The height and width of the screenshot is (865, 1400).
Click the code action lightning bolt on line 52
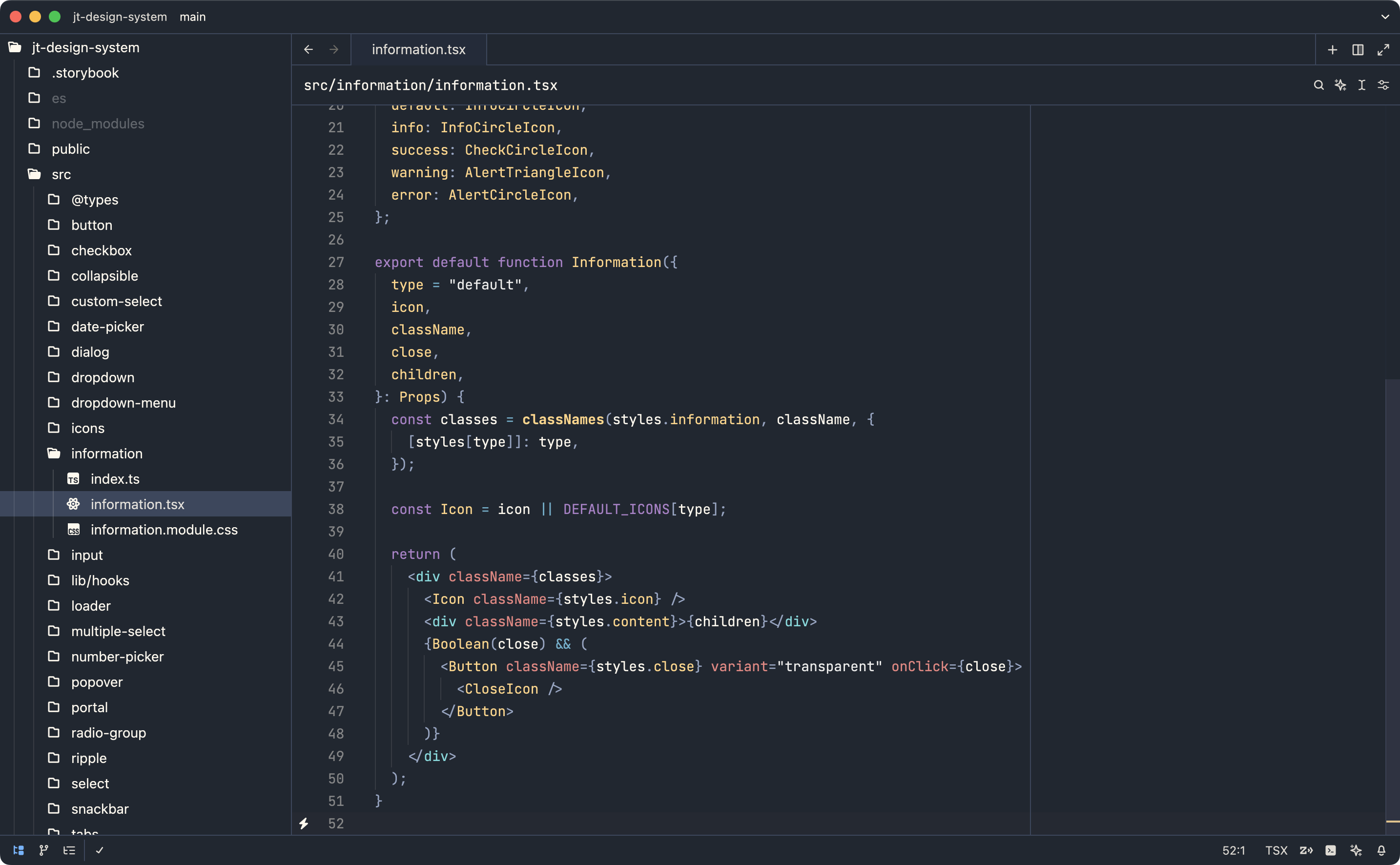[x=304, y=823]
